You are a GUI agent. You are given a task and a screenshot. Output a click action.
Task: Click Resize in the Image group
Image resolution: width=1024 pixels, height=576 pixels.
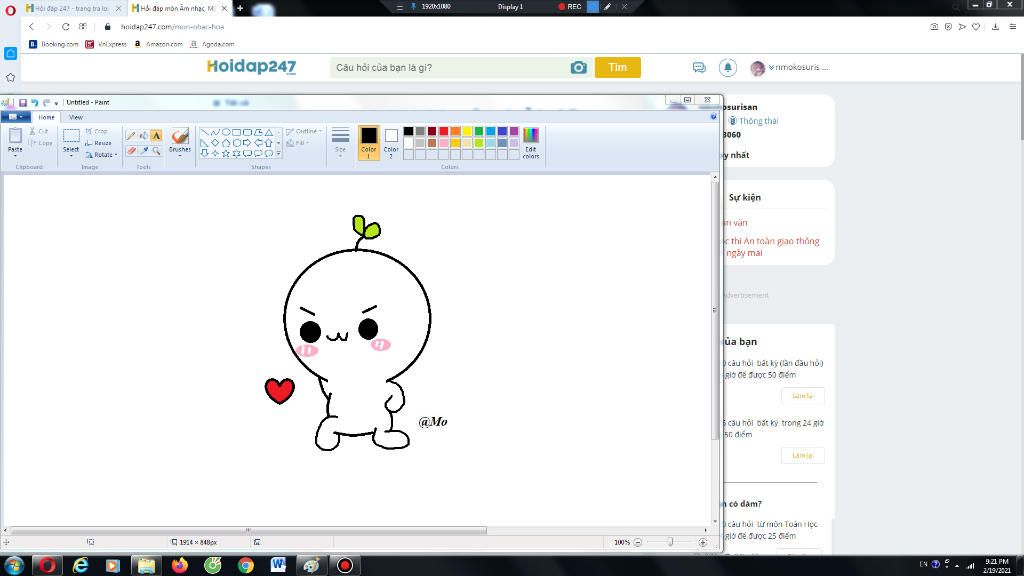click(x=99, y=143)
